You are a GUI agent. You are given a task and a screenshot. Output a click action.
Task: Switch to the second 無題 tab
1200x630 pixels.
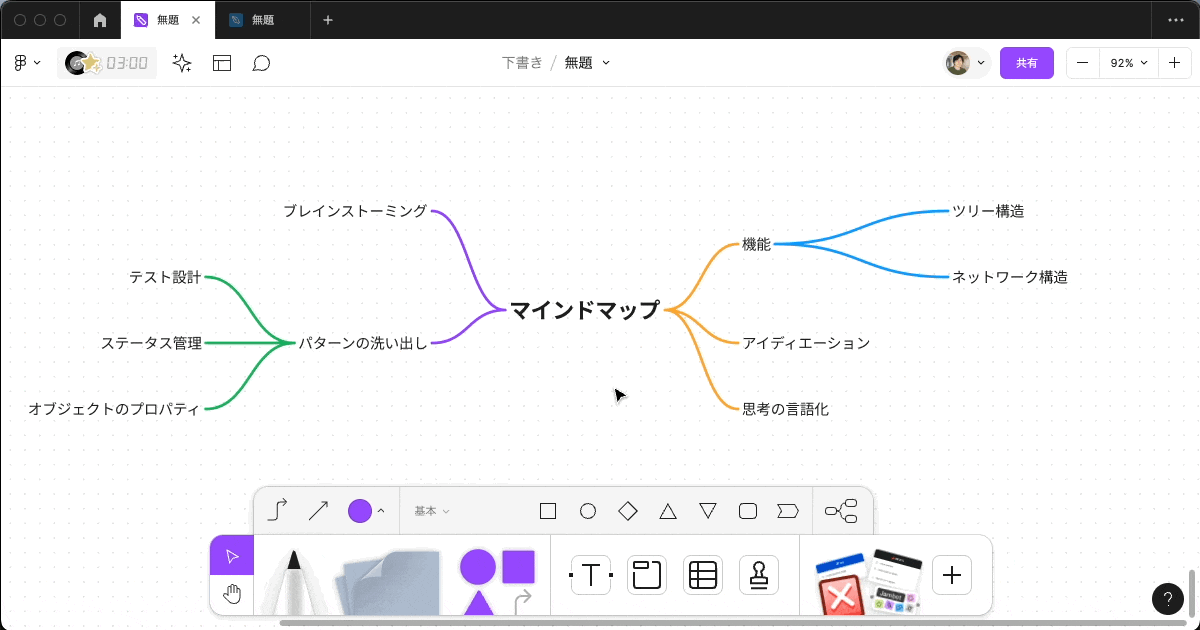(262, 20)
